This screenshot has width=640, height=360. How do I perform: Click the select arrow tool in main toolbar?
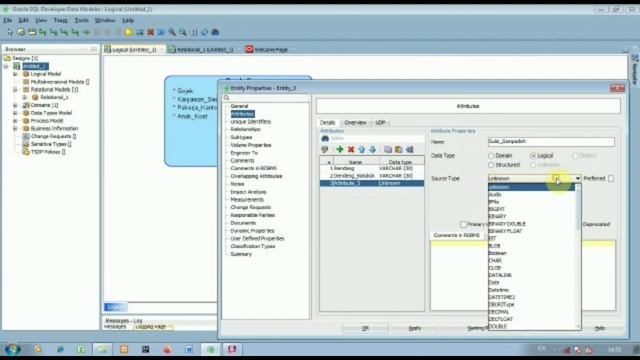(10, 32)
